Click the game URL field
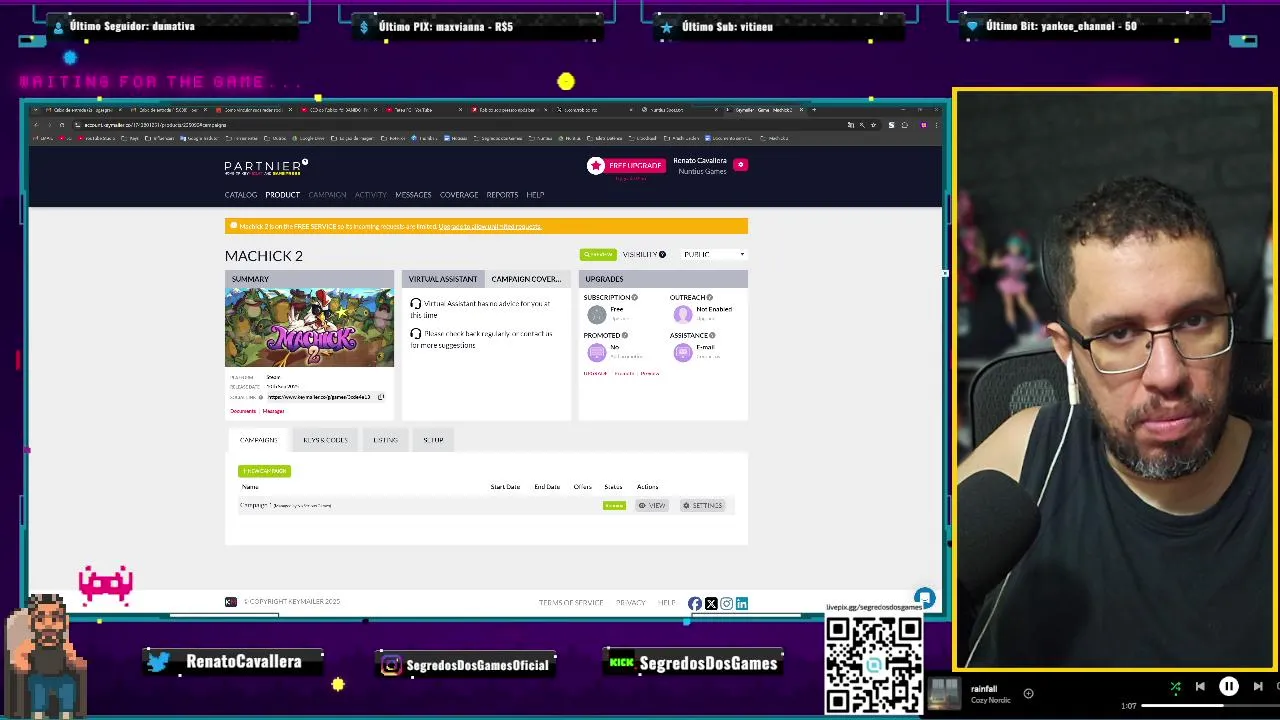 click(x=319, y=397)
